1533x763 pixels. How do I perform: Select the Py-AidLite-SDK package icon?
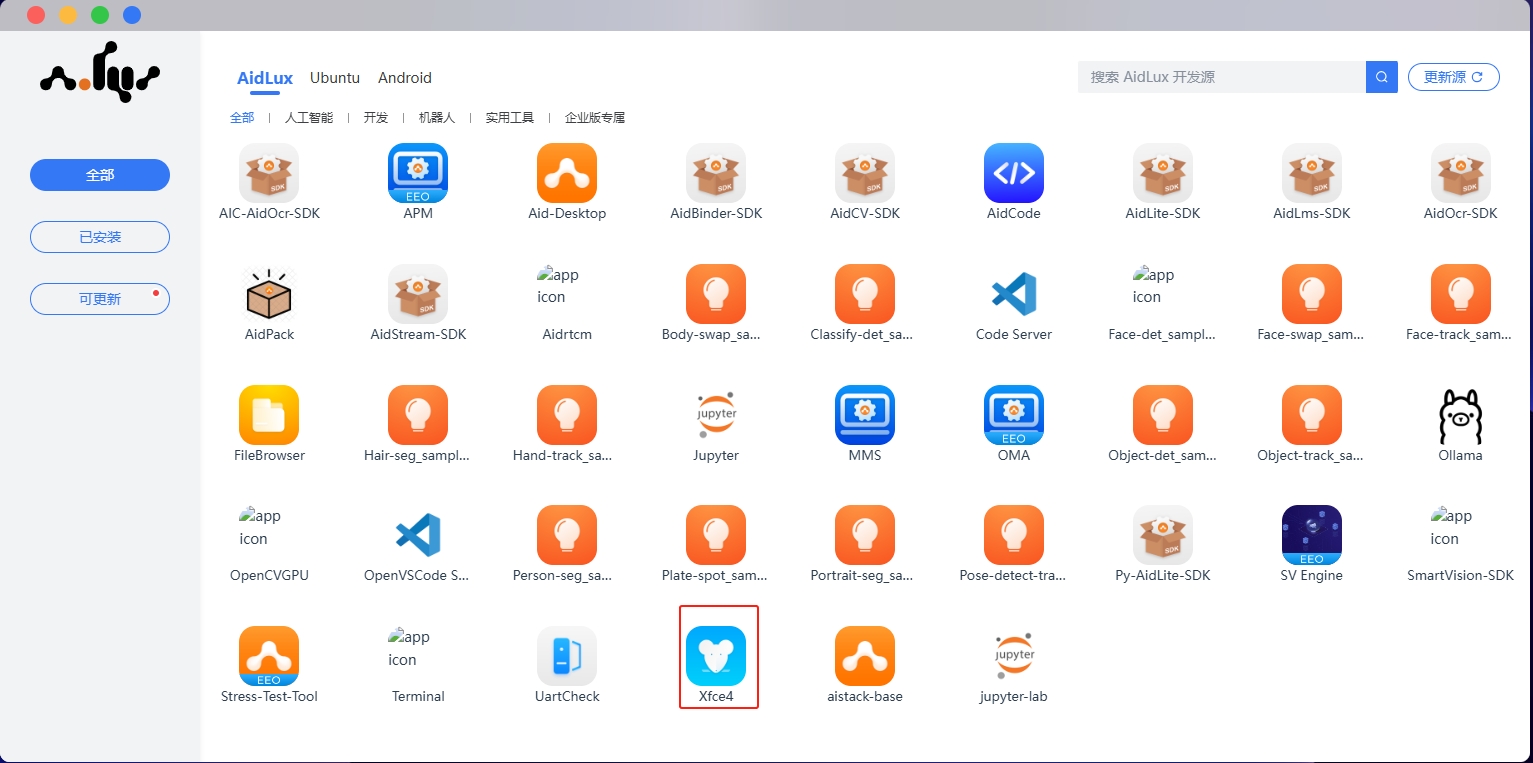1163,535
